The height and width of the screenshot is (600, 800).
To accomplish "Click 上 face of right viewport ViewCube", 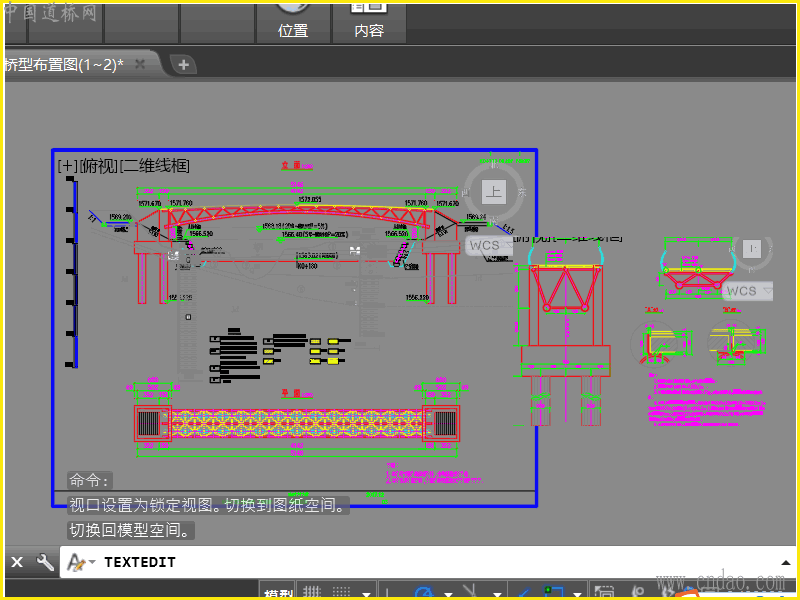I will 752,249.
